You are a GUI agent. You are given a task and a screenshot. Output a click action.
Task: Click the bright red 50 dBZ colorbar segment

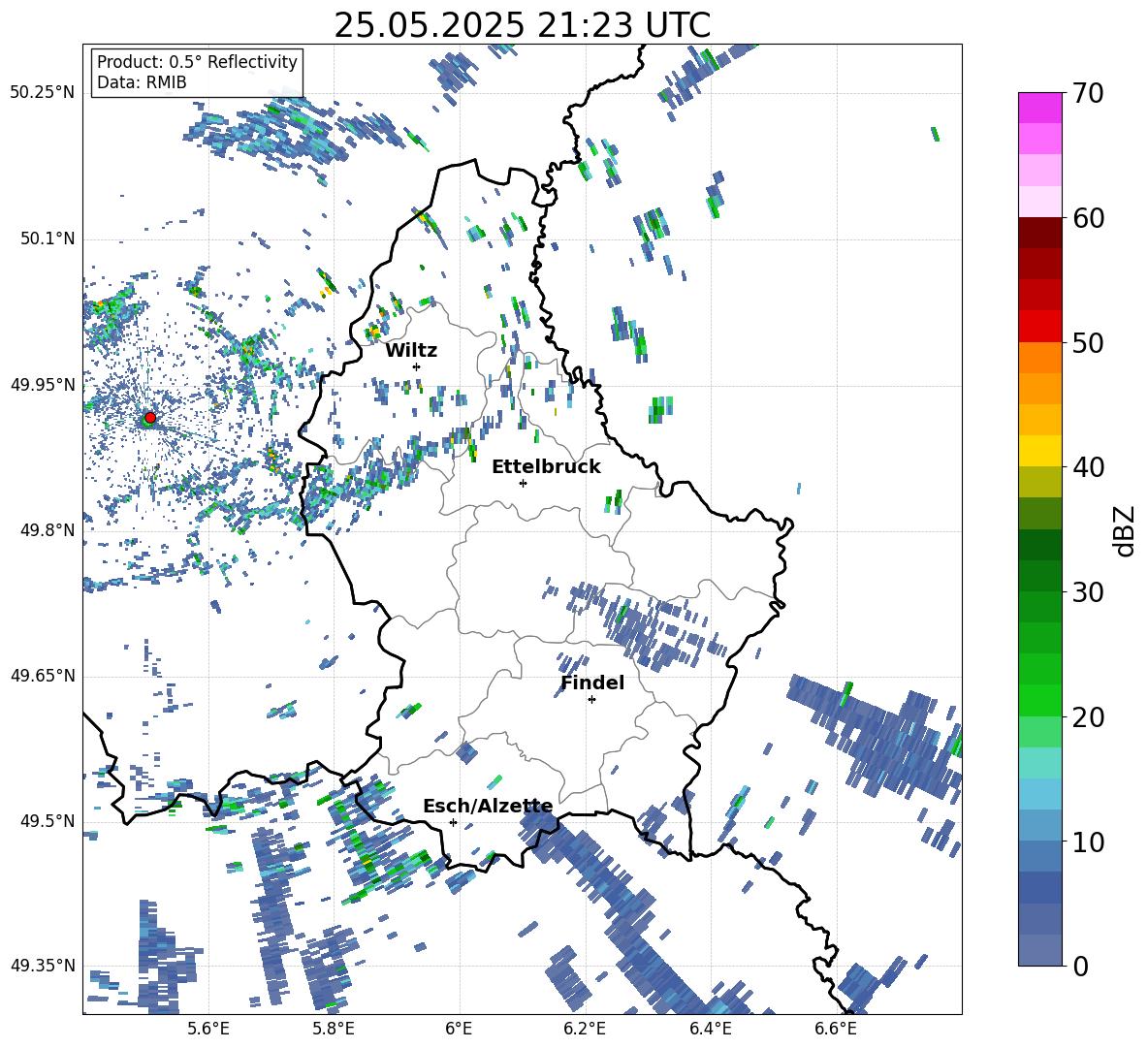coord(1039,327)
